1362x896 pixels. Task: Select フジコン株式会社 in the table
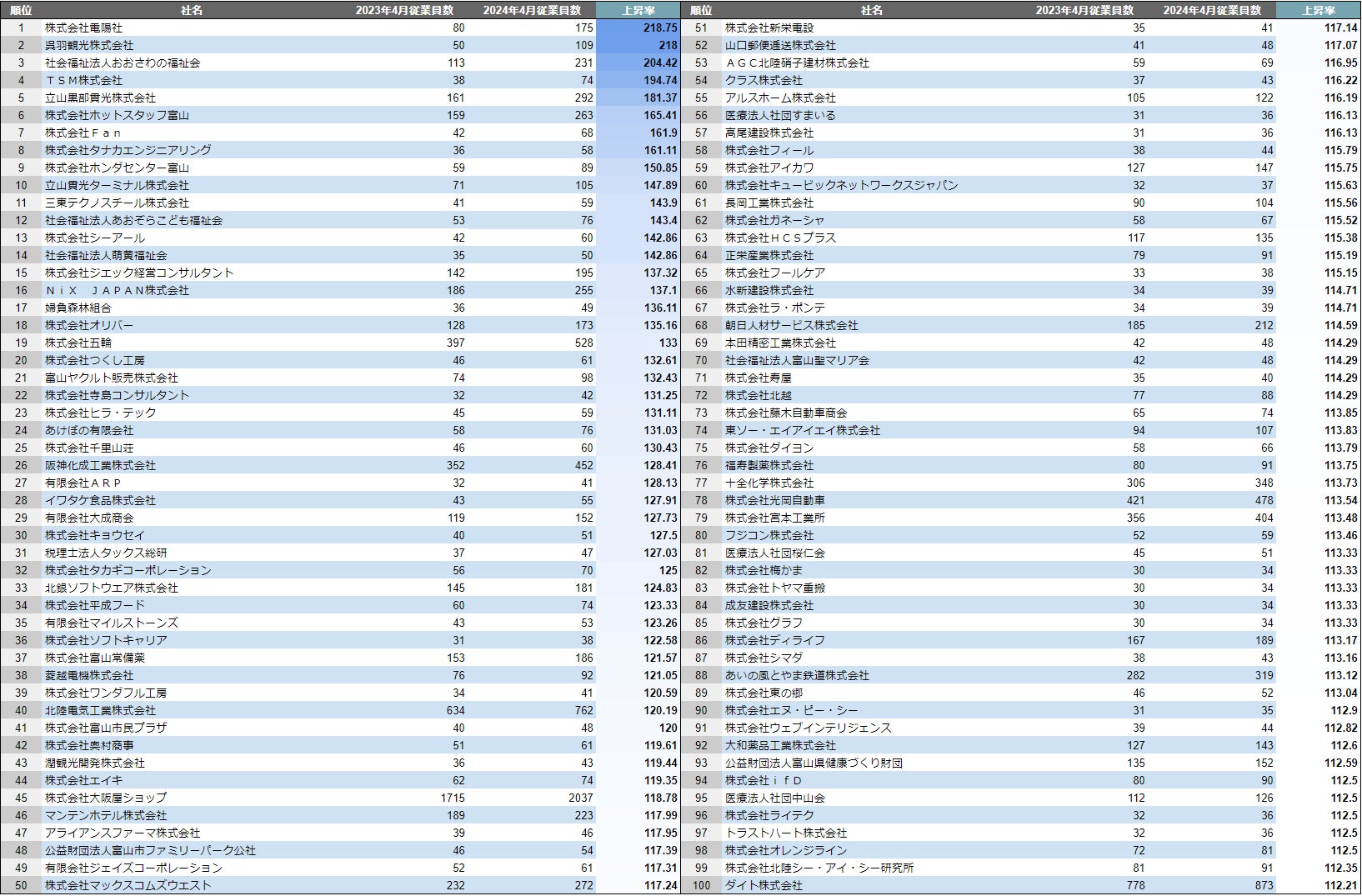pyautogui.click(x=769, y=535)
